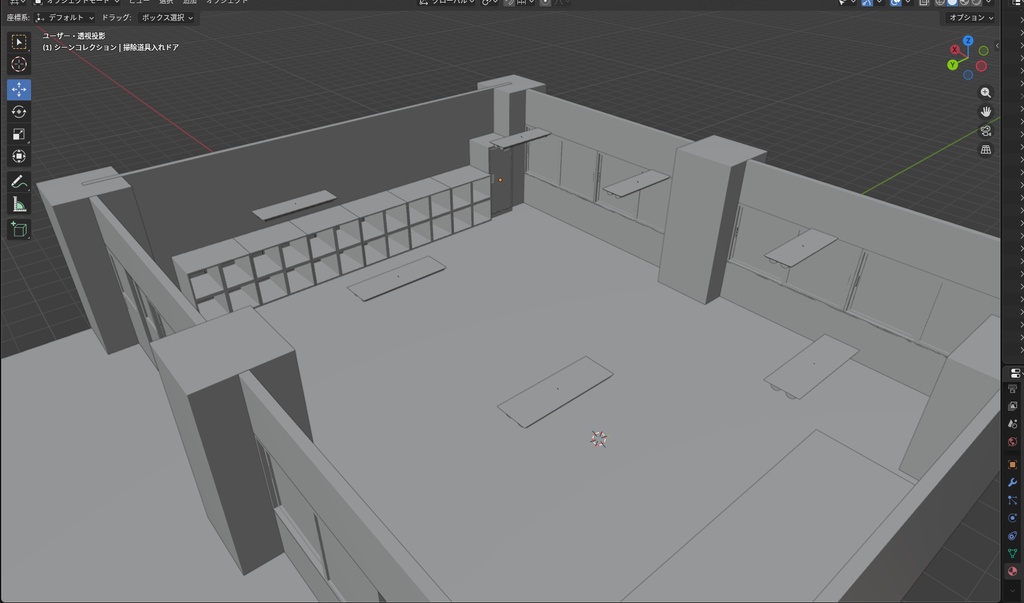Pick the Rotate tool

click(19, 112)
